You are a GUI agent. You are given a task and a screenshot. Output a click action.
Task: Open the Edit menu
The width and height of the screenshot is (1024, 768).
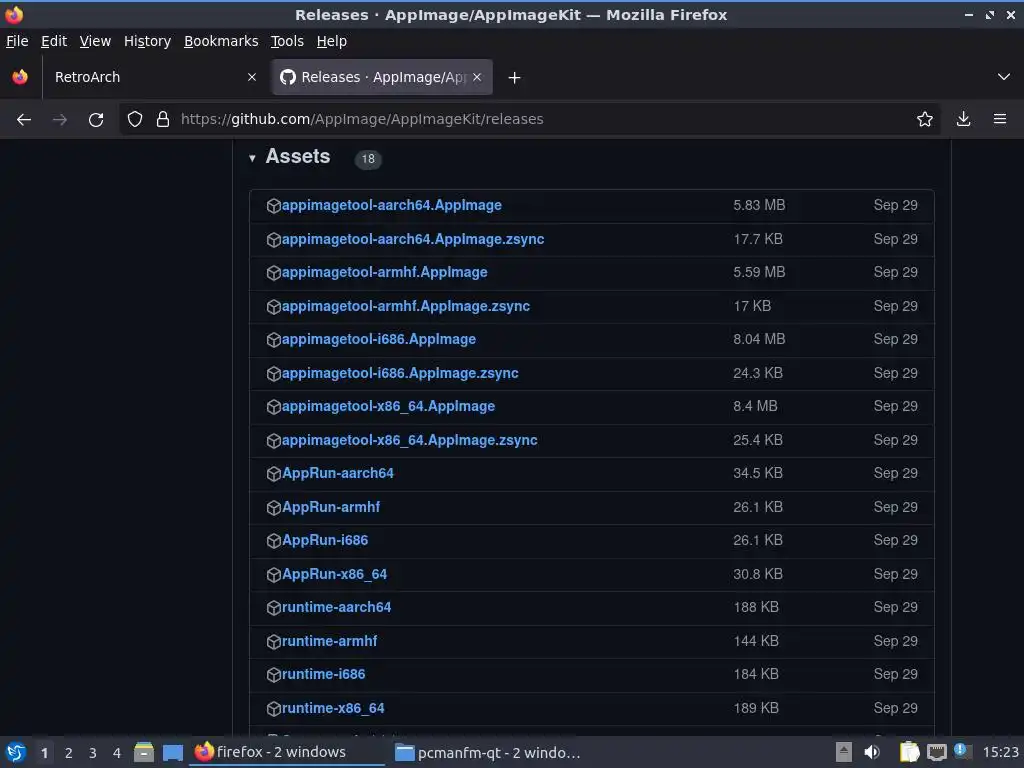54,41
